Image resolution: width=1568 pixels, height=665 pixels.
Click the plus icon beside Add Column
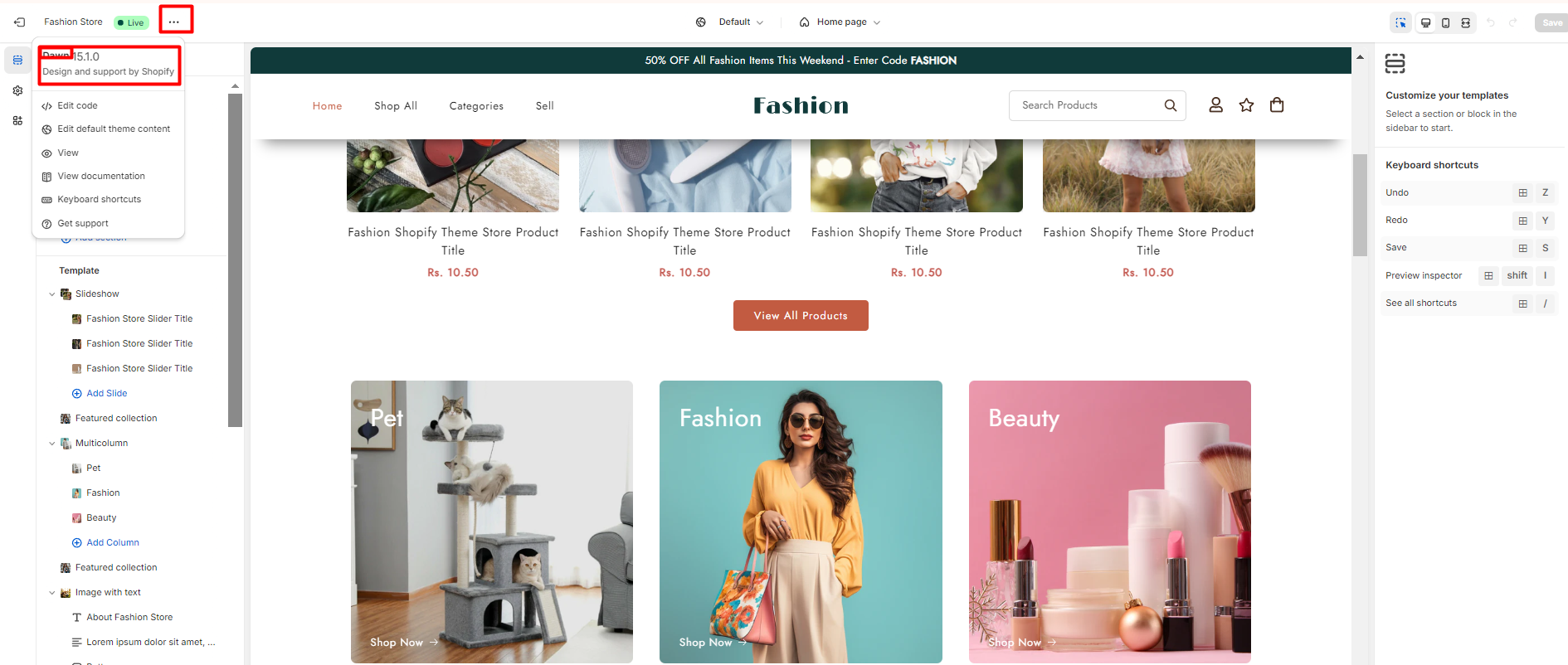pyautogui.click(x=77, y=542)
